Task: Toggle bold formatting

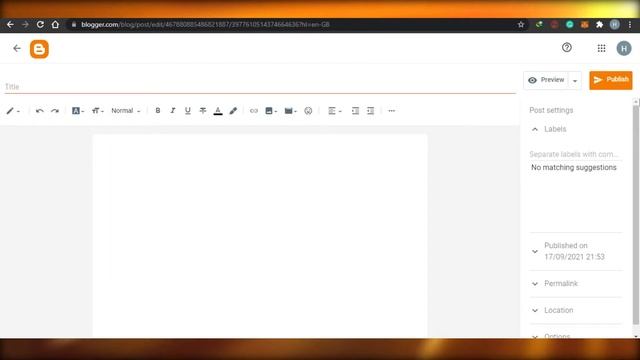Action: pos(158,111)
